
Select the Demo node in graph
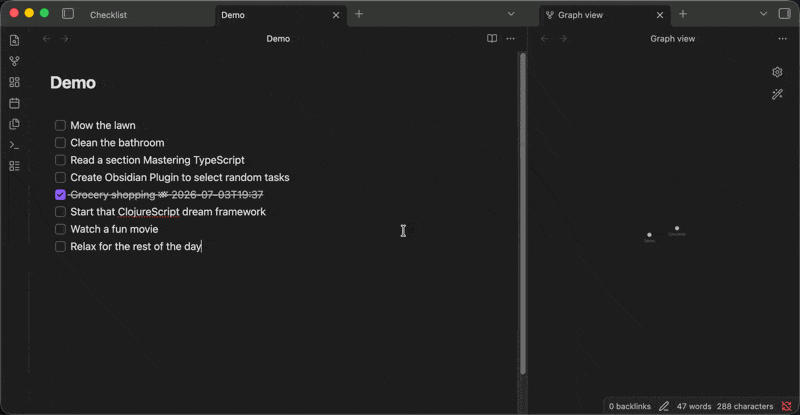point(649,235)
